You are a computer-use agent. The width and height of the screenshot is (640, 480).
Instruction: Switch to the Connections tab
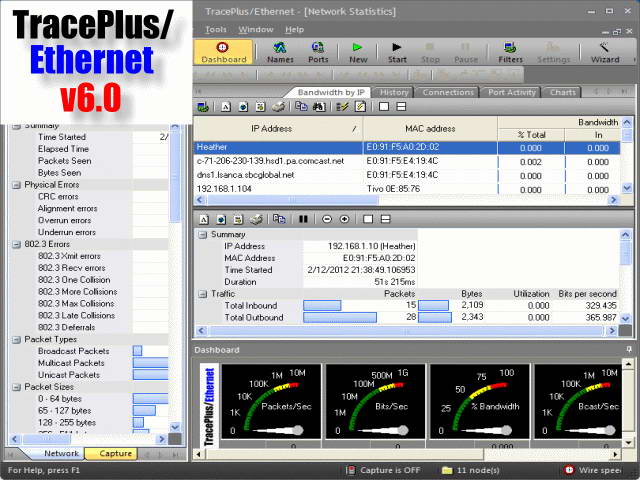[448, 93]
